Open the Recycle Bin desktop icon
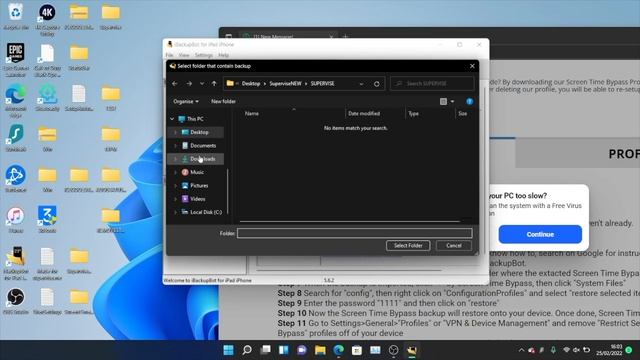Viewport: 640px width, 360px height. (x=16, y=16)
